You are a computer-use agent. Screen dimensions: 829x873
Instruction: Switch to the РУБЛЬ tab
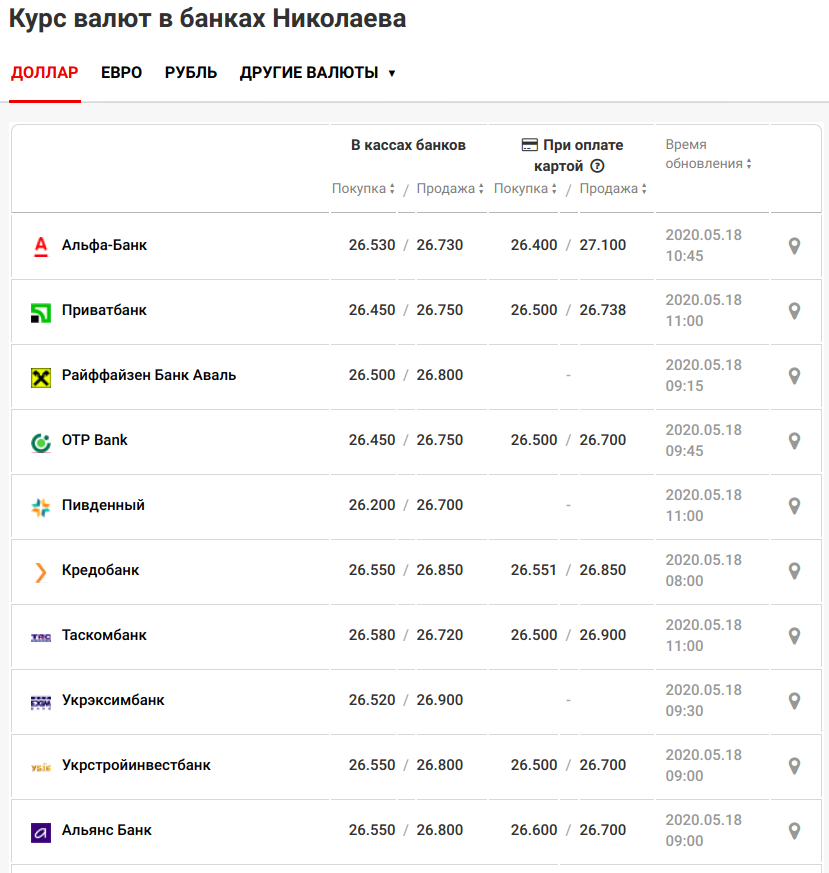pos(190,73)
